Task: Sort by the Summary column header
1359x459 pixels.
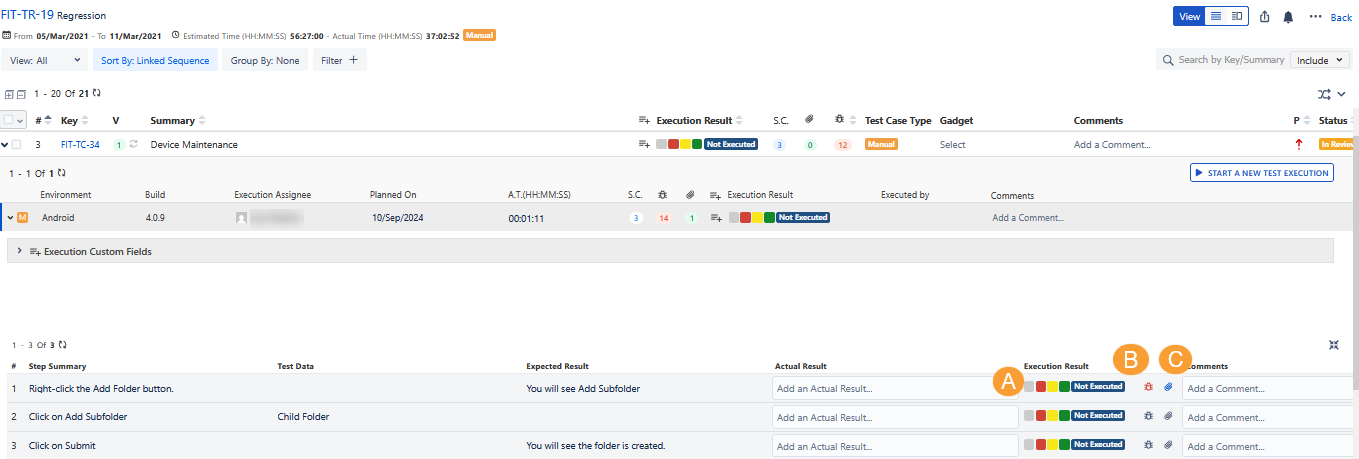Action: pos(178,120)
